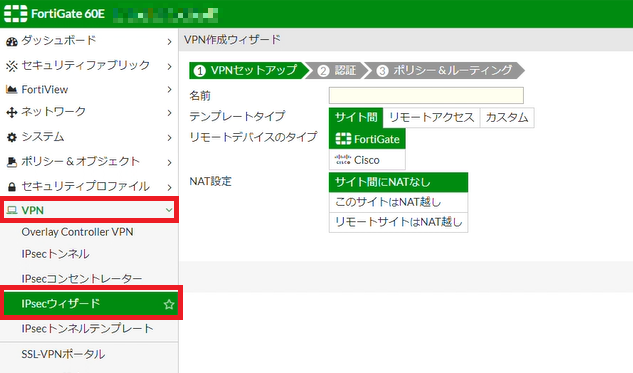Open IPsecトンネル page
Image resolution: width=633 pixels, height=373 pixels.
point(55,254)
